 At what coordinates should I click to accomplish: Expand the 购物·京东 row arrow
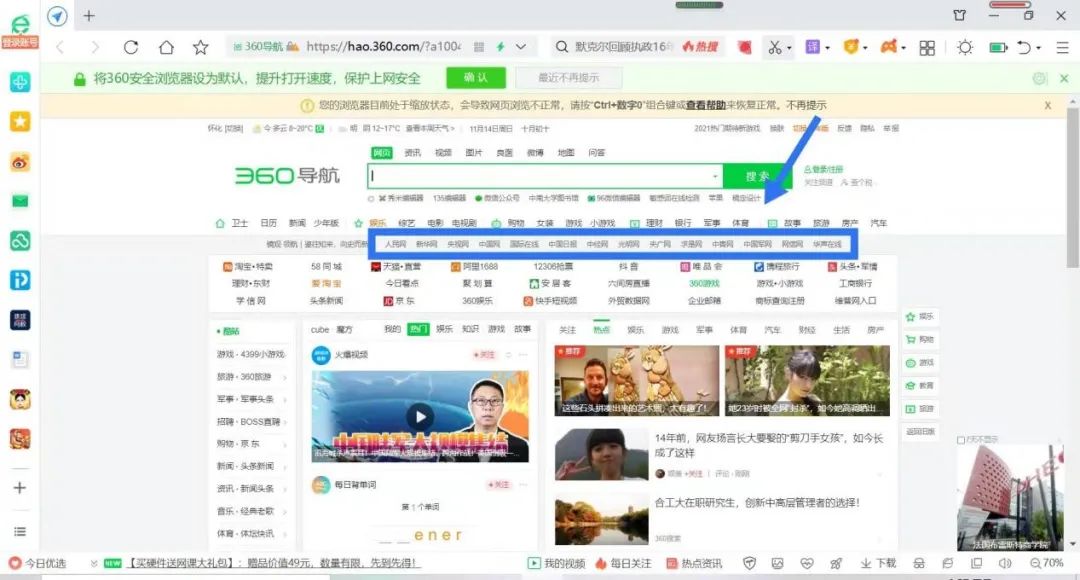point(284,445)
